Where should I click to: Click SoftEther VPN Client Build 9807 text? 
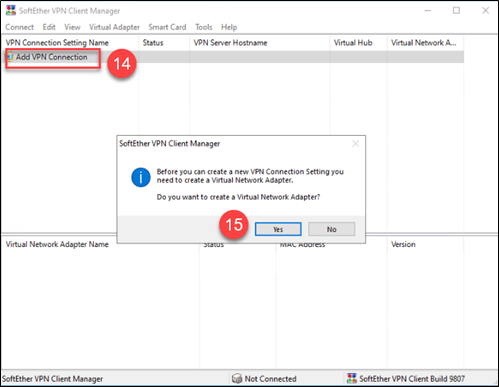coord(412,379)
